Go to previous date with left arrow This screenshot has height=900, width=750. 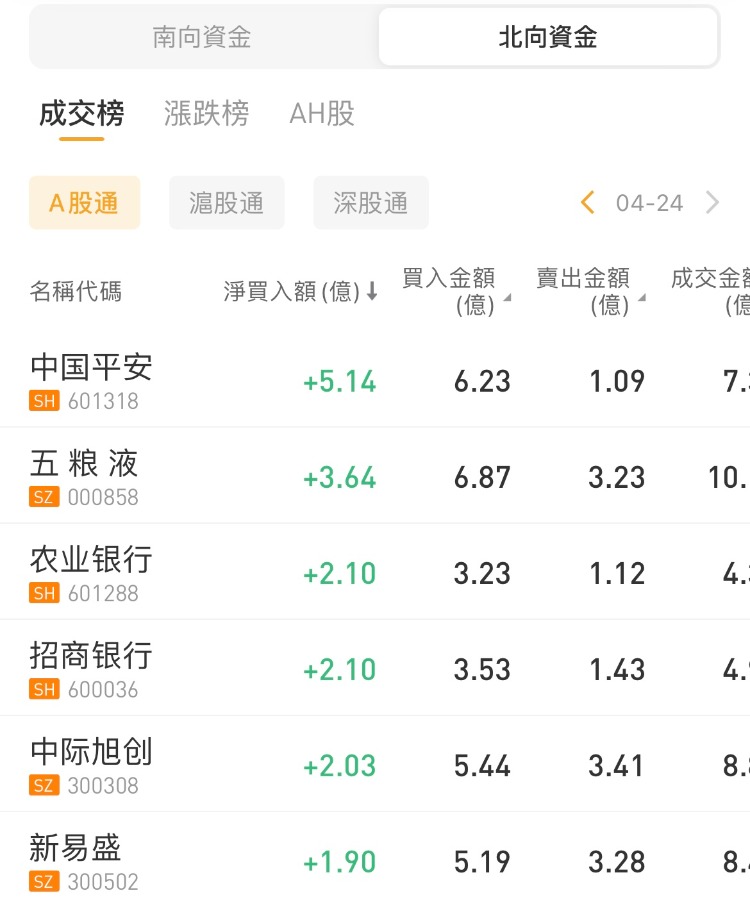tap(588, 203)
